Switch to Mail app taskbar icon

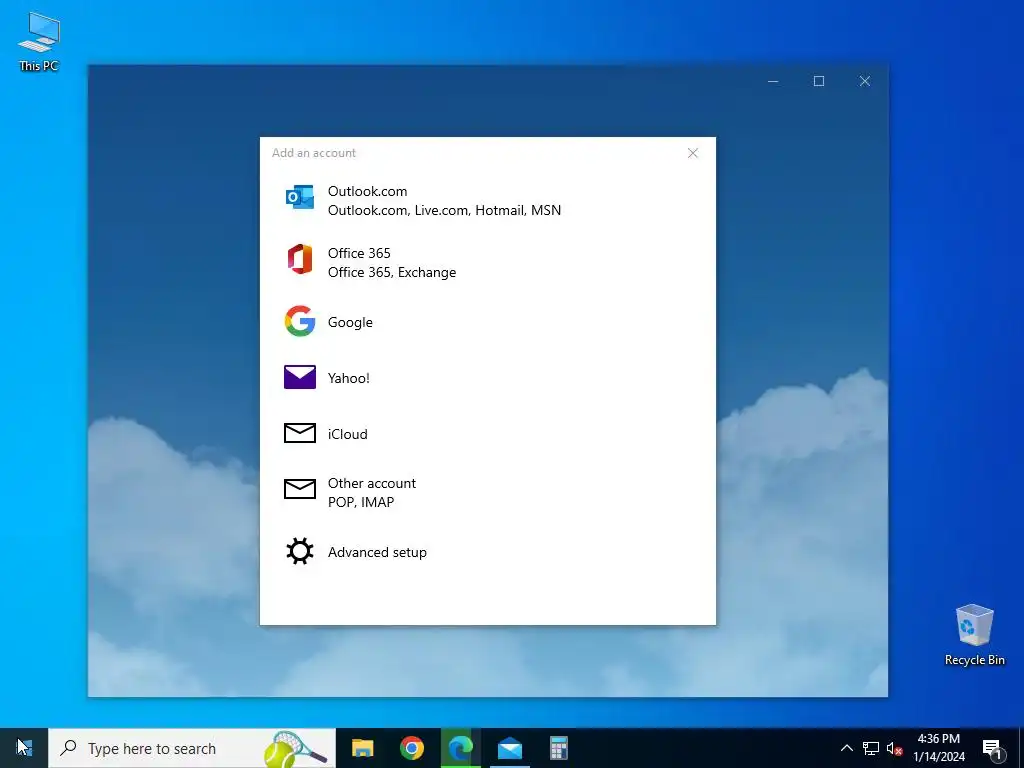point(509,748)
